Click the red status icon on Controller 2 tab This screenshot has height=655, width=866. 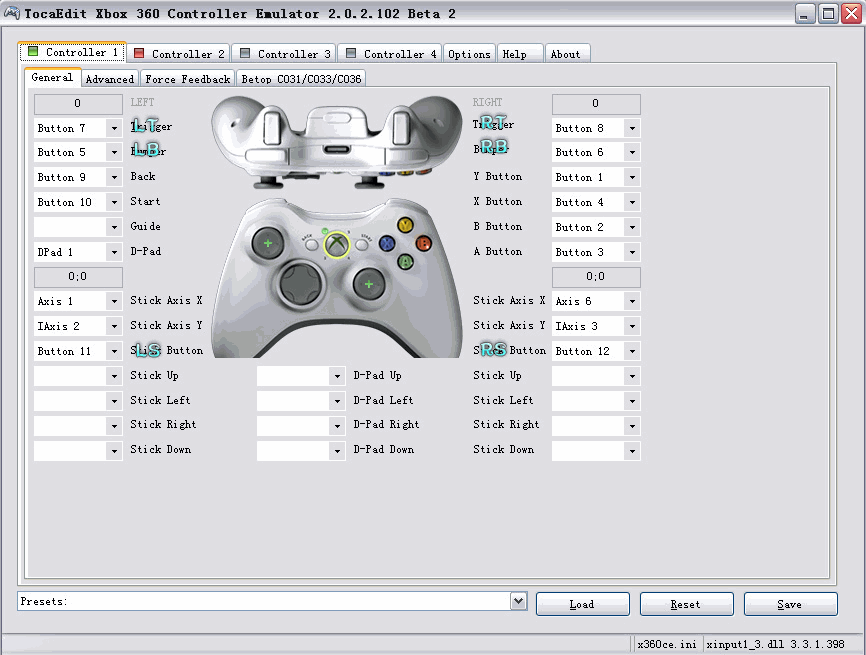click(139, 53)
